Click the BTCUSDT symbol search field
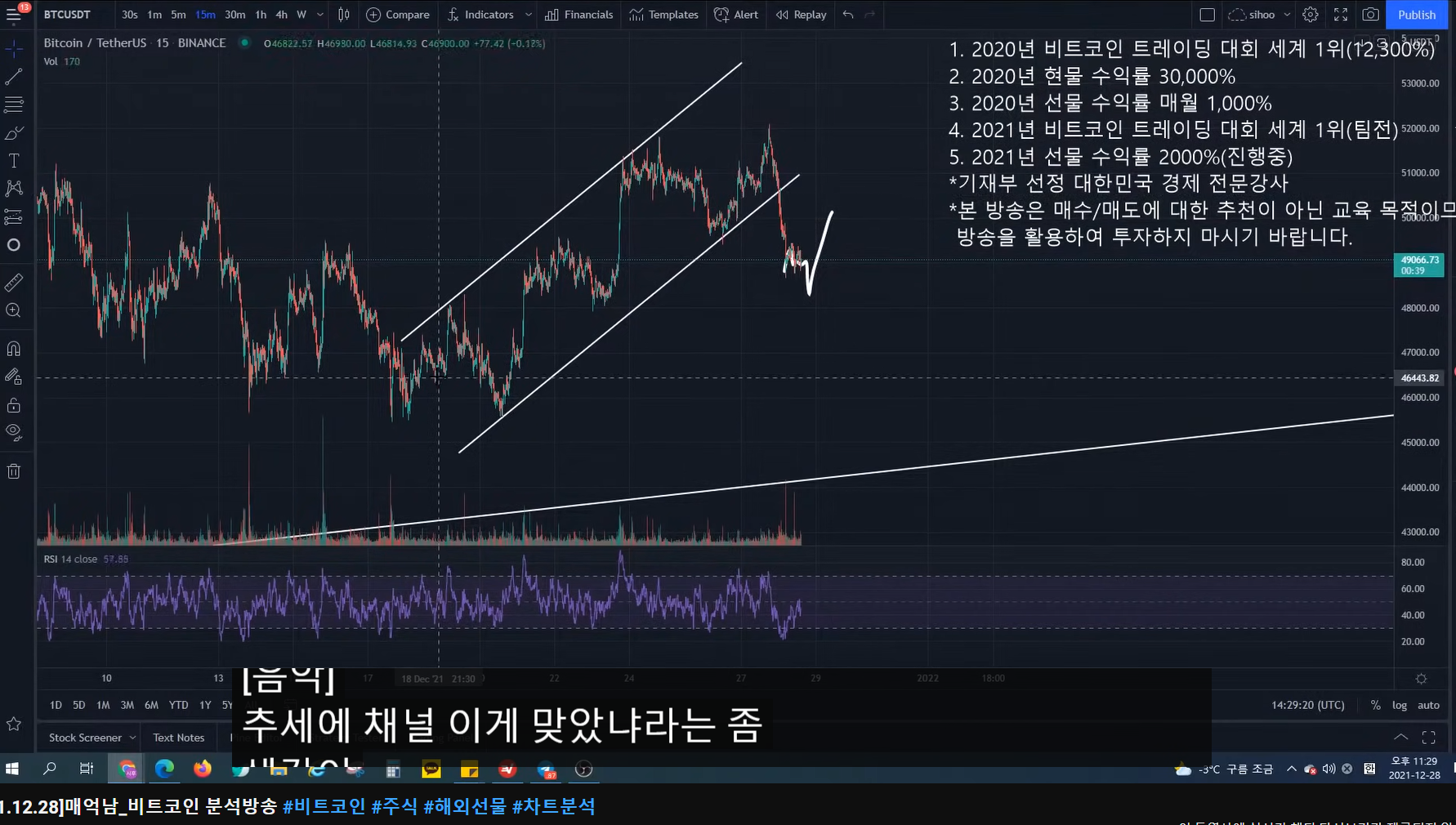This screenshot has width=1456, height=825. pyautogui.click(x=68, y=15)
